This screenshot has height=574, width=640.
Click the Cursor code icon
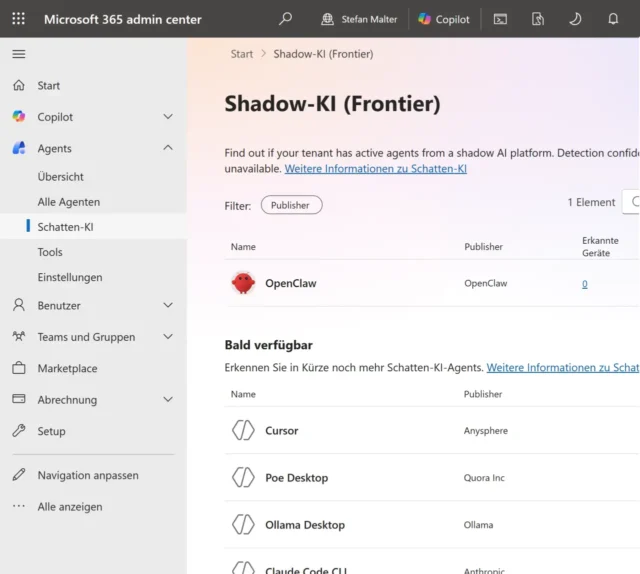pos(243,430)
